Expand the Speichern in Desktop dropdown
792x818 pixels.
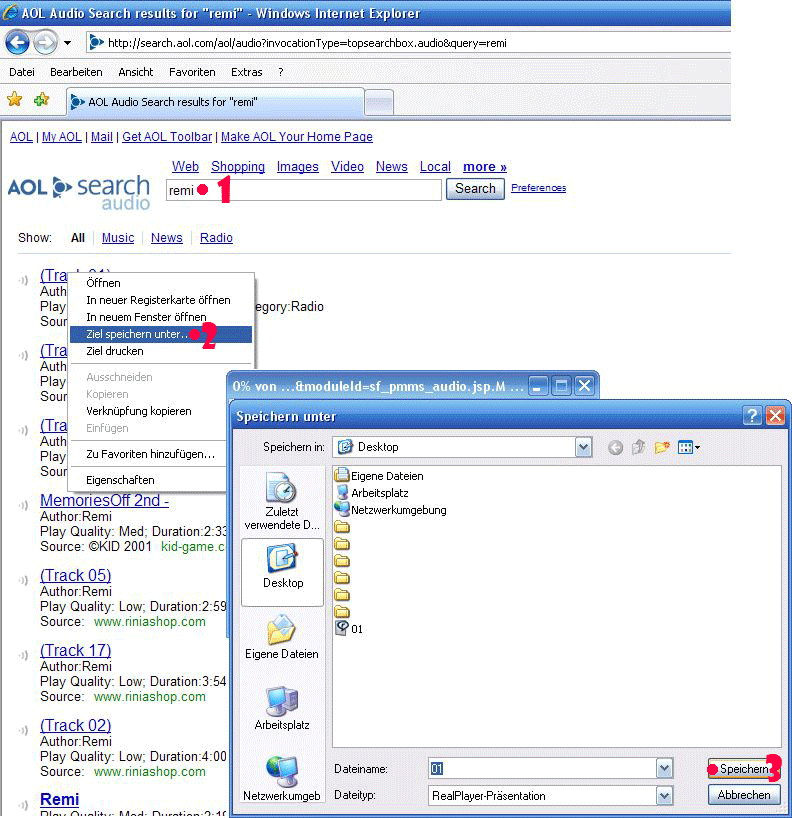[583, 447]
